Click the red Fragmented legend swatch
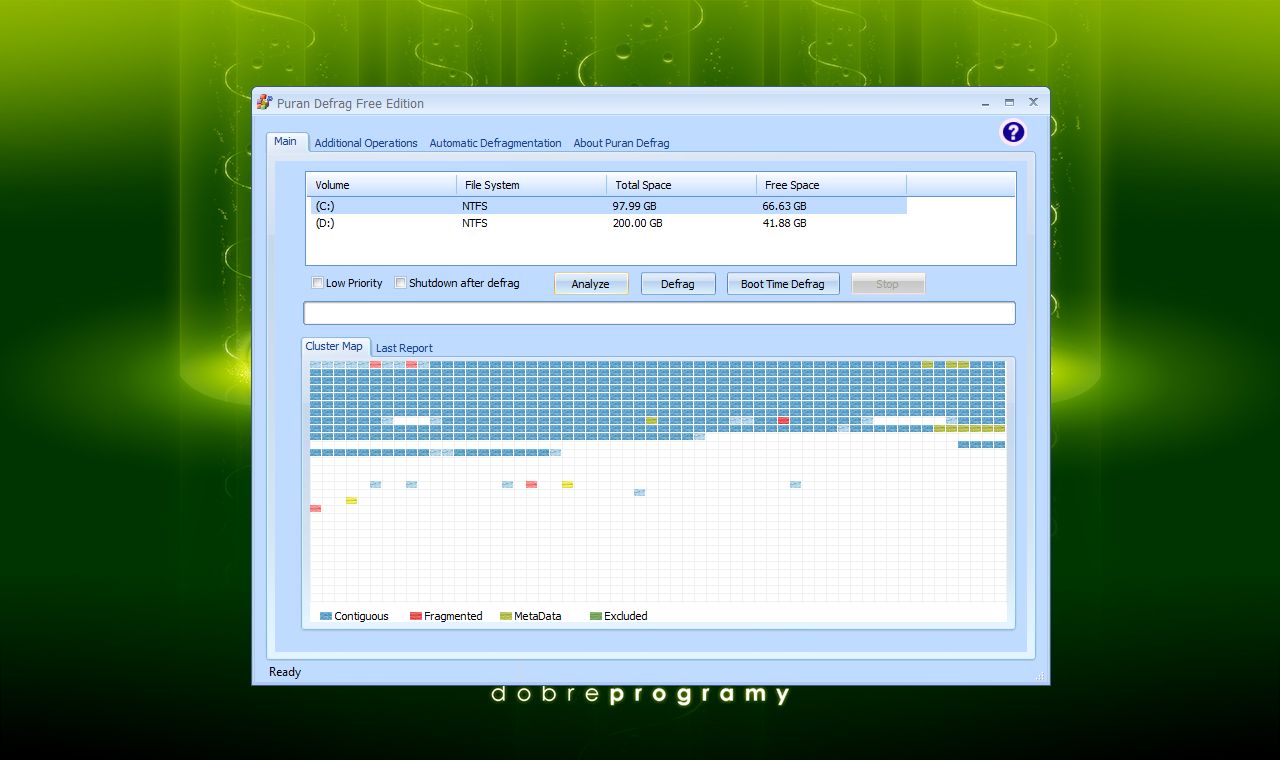The width and height of the screenshot is (1280, 760). point(415,616)
